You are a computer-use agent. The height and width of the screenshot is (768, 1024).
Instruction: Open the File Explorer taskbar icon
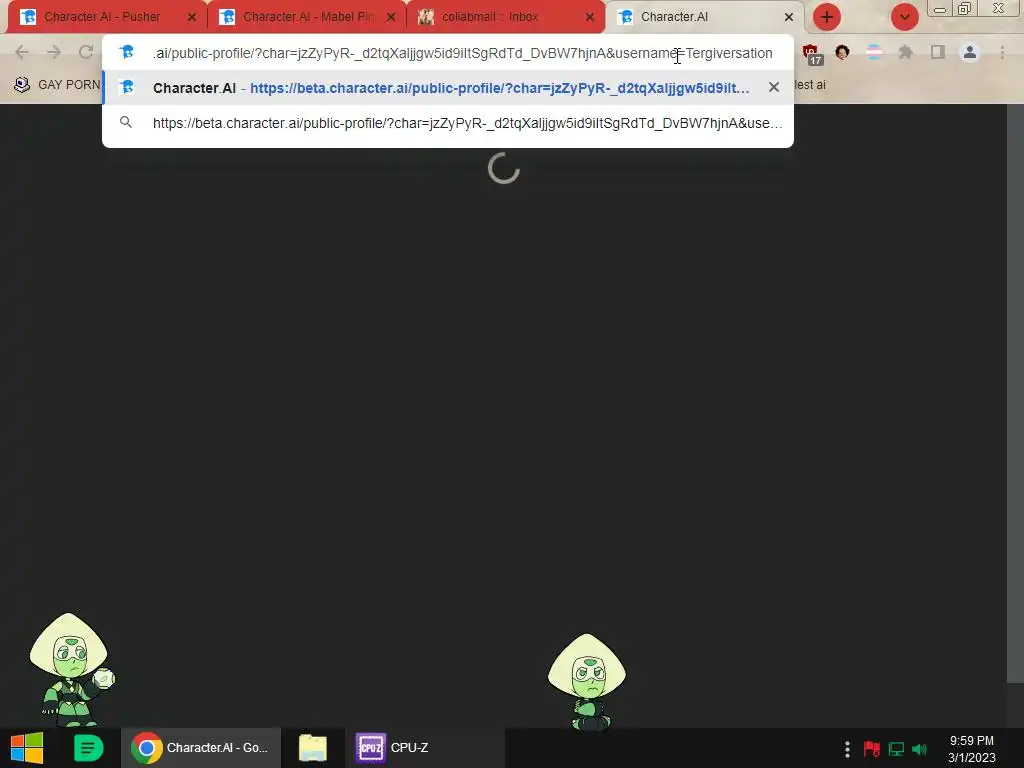[x=313, y=748]
